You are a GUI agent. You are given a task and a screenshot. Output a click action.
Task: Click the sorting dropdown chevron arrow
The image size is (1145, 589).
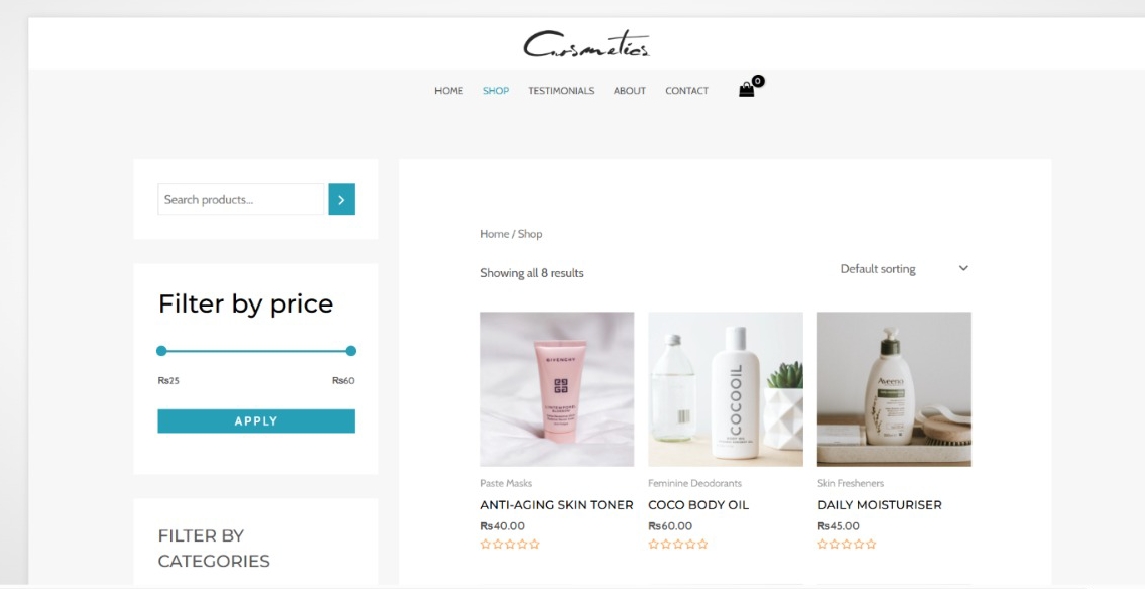click(963, 269)
